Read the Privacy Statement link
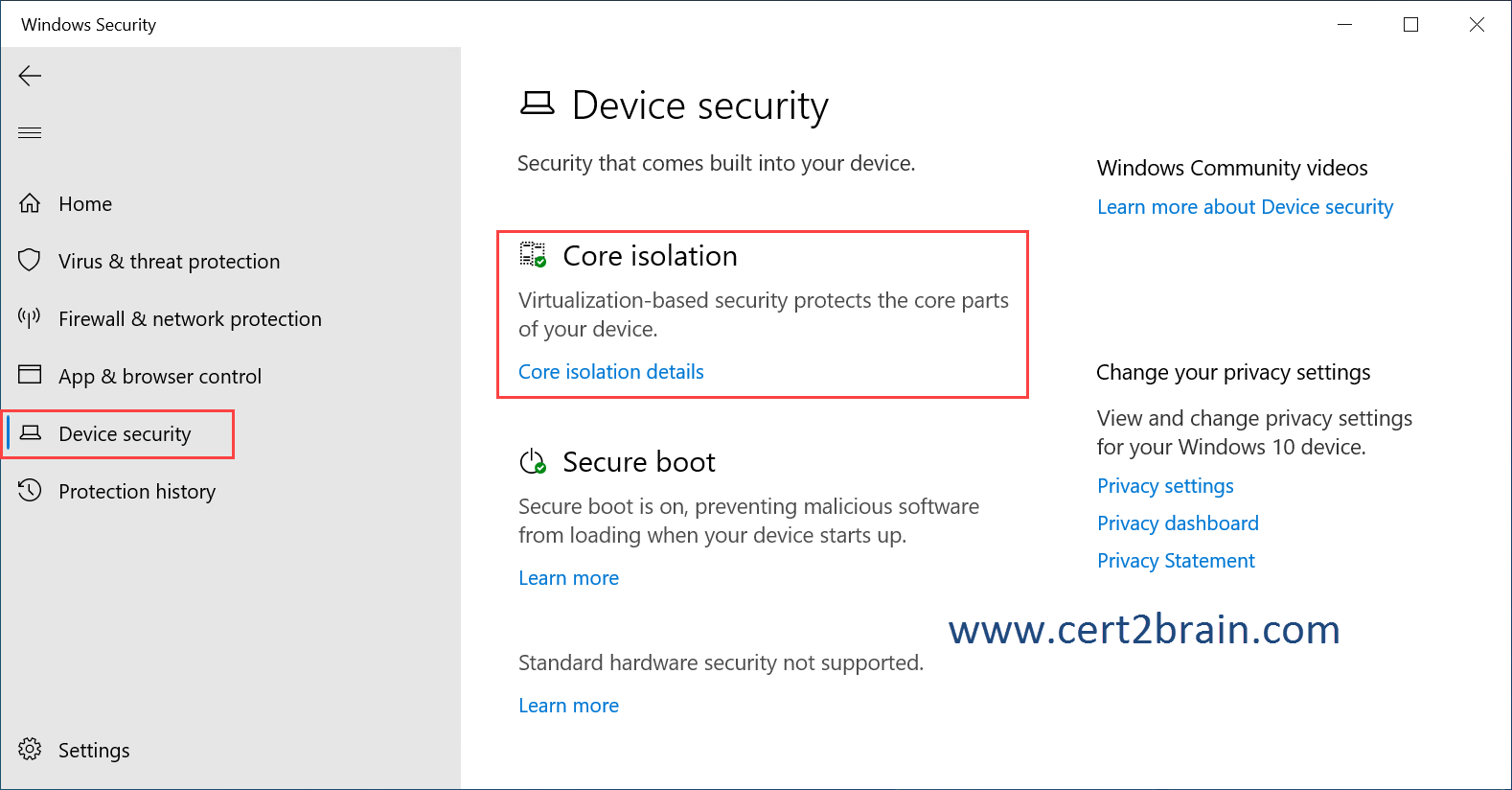This screenshot has width=1512, height=790. coord(1176,561)
